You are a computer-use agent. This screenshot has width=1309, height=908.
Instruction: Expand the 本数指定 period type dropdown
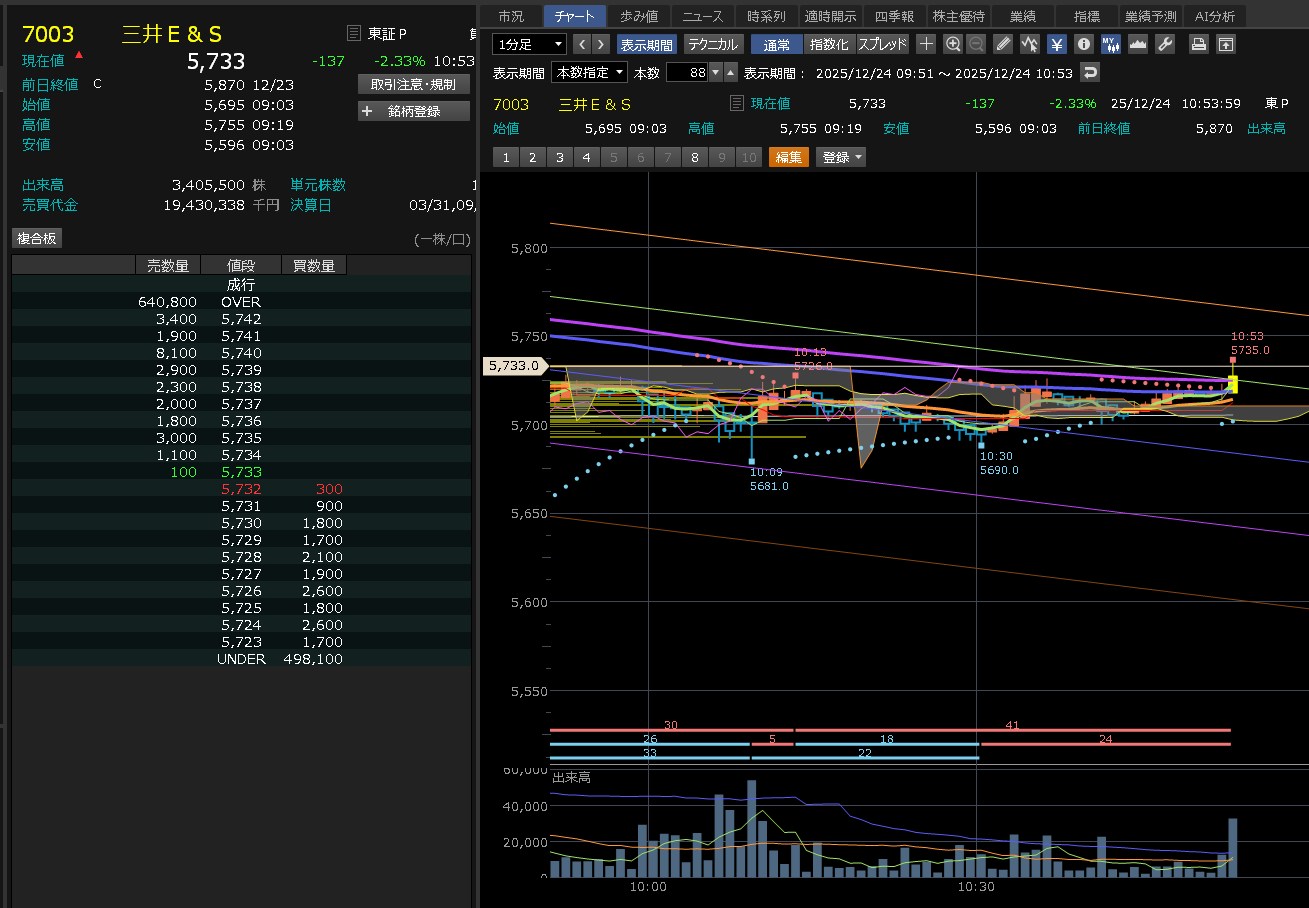pos(590,72)
